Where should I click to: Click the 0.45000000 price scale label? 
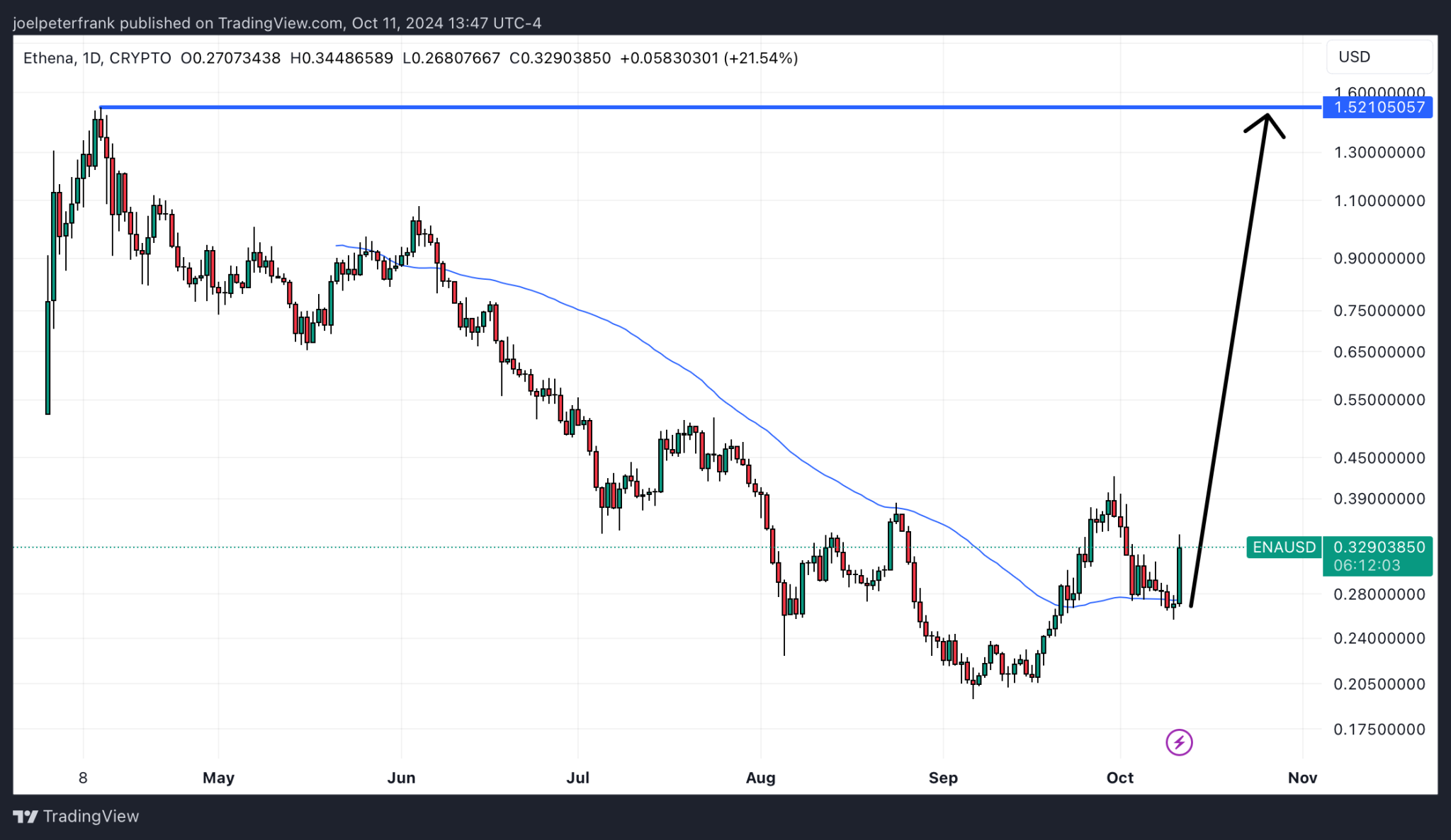[1379, 458]
